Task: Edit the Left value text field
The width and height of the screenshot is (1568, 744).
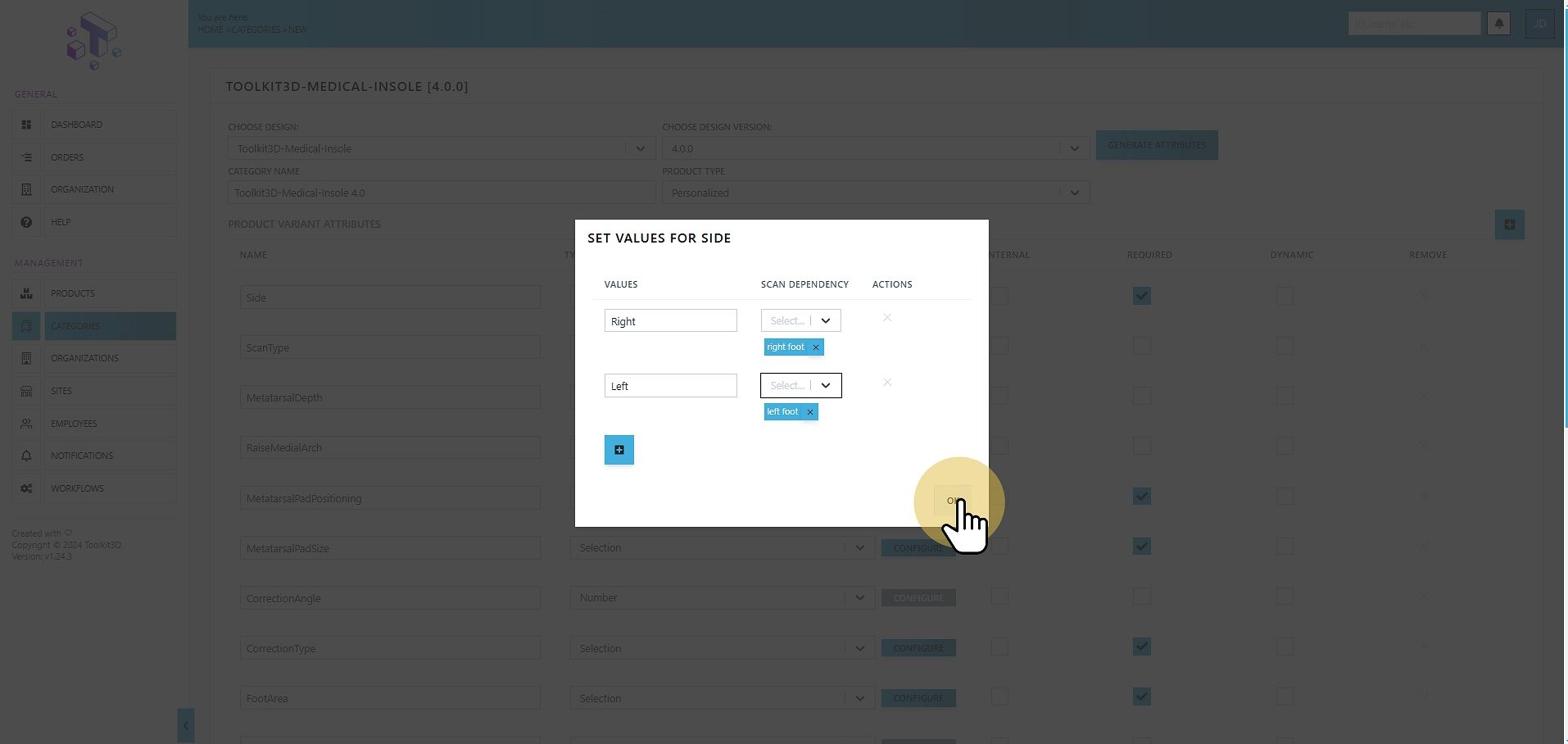Action: pos(670,386)
